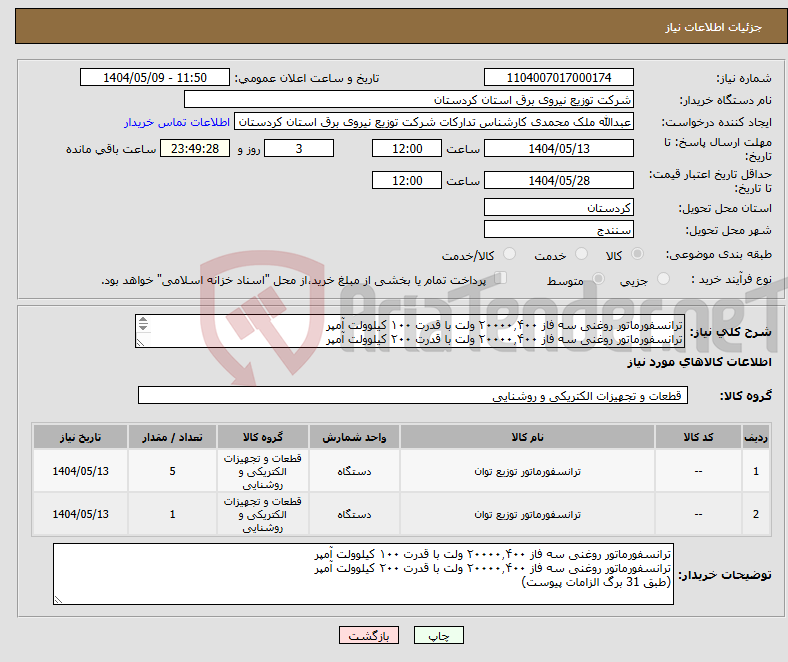
Task: Click the گروه کالا field
Action: tap(413, 396)
